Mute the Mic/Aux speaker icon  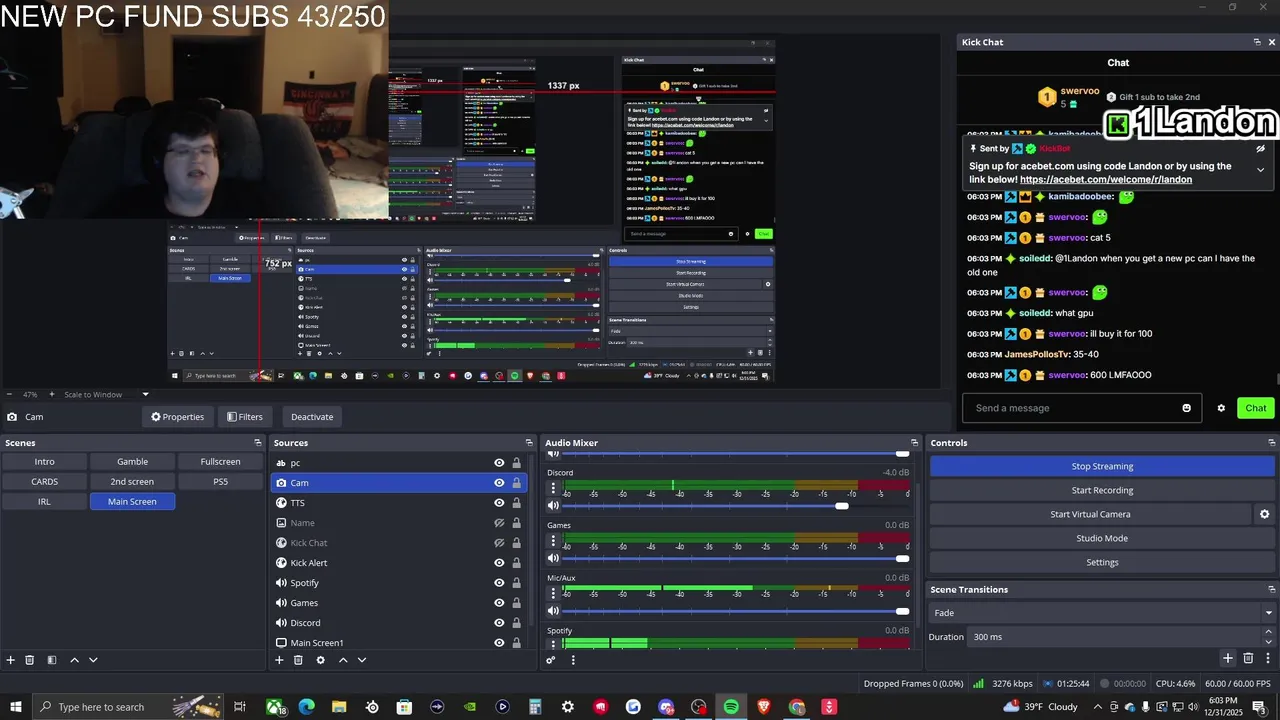553,611
